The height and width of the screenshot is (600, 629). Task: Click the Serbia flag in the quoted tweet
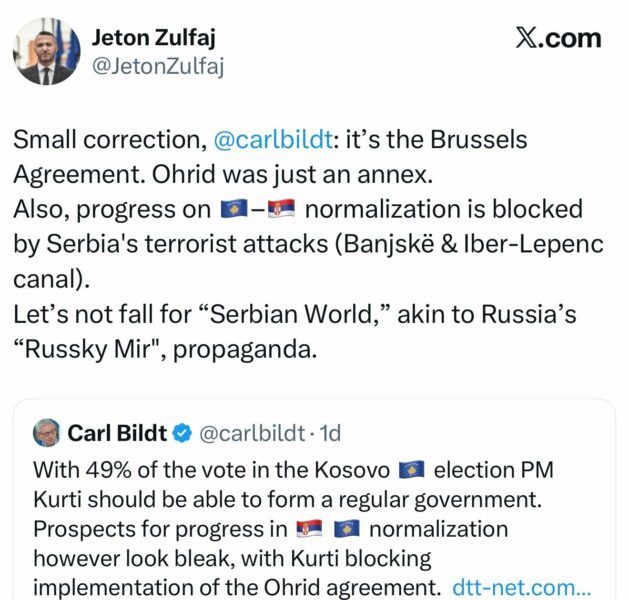click(311, 528)
